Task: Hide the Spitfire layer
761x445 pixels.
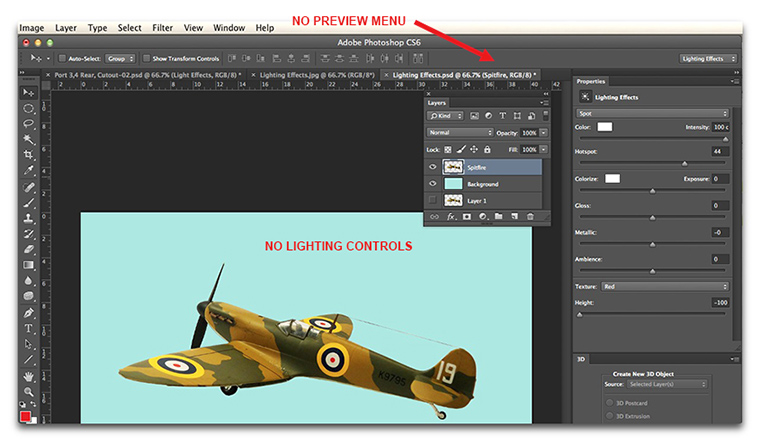Action: tap(433, 167)
